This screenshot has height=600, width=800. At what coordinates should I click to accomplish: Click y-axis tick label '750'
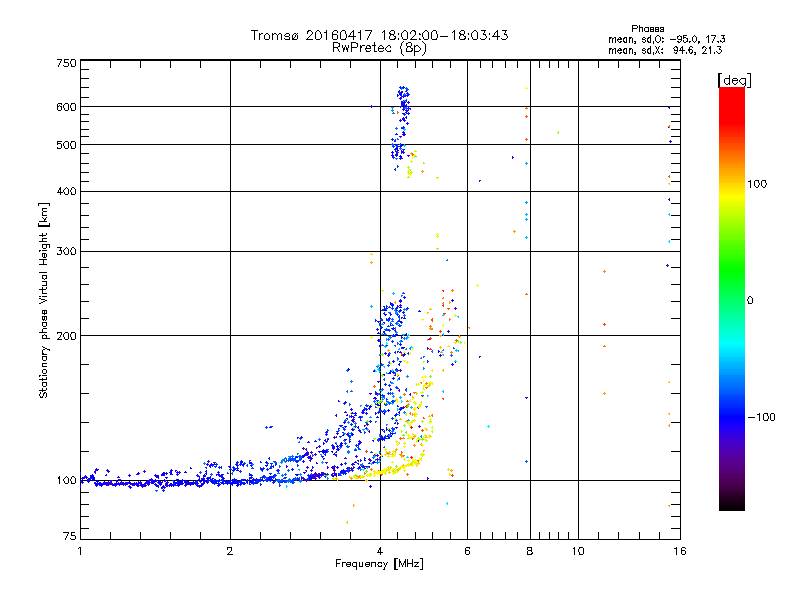tap(66, 63)
